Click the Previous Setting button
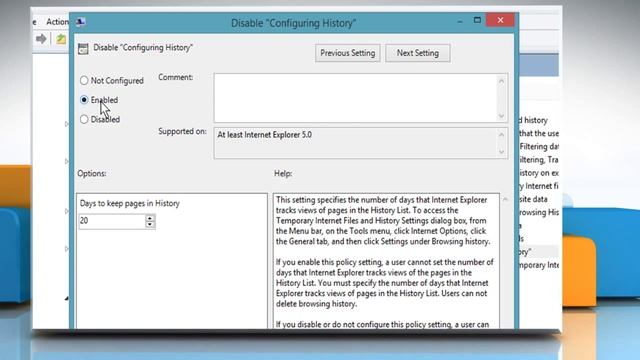The image size is (640, 360). [347, 53]
